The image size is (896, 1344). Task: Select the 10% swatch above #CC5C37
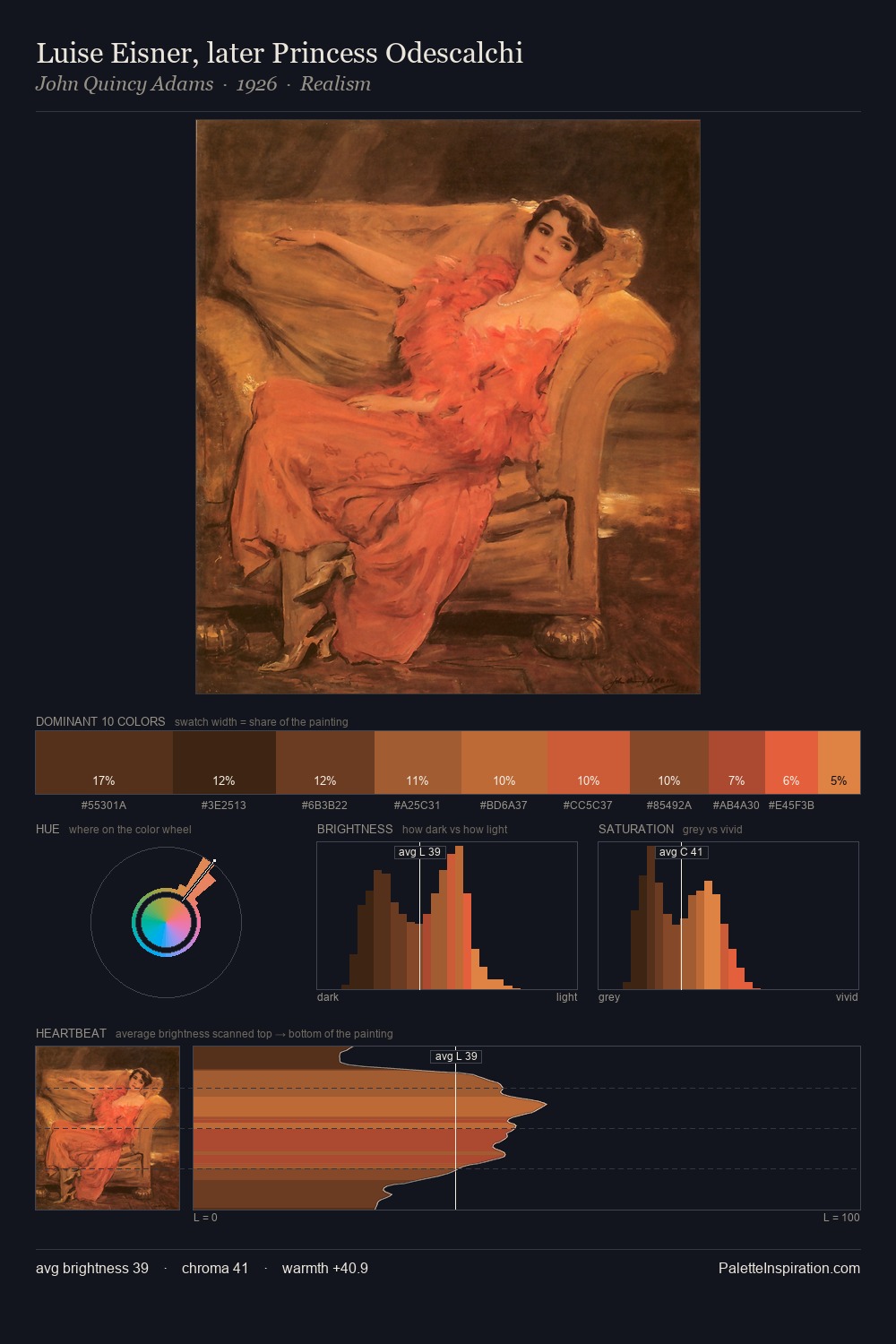click(589, 762)
